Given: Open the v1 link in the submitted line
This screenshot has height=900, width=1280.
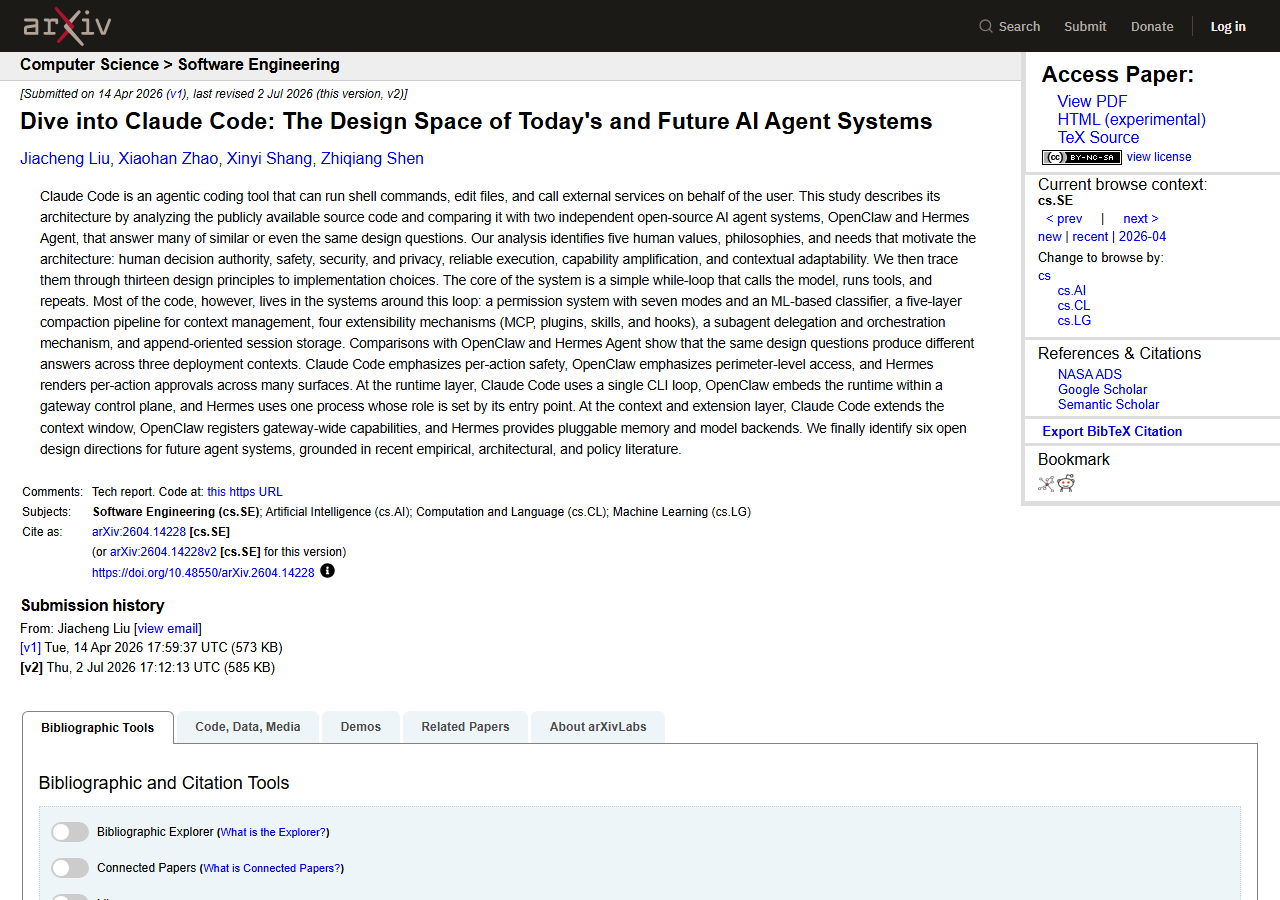Looking at the screenshot, I should tap(176, 94).
